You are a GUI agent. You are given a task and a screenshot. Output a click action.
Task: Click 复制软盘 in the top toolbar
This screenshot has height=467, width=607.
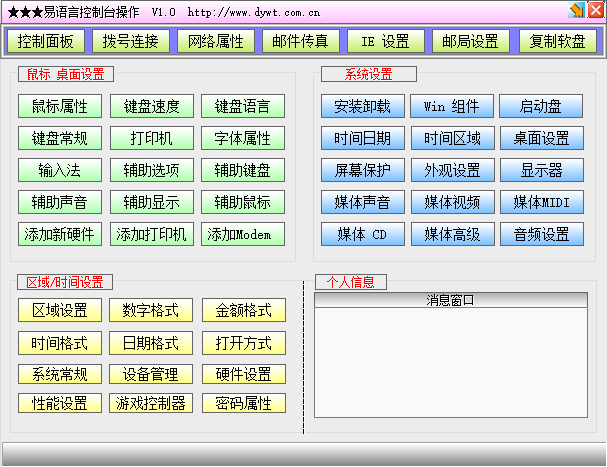(557, 42)
